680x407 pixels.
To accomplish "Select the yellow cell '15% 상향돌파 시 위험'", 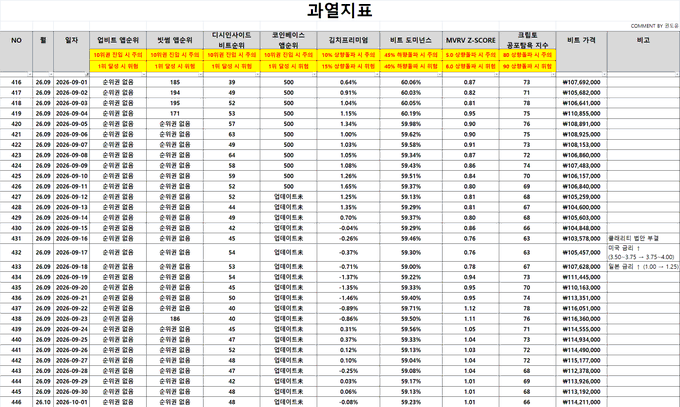I will (x=348, y=66).
